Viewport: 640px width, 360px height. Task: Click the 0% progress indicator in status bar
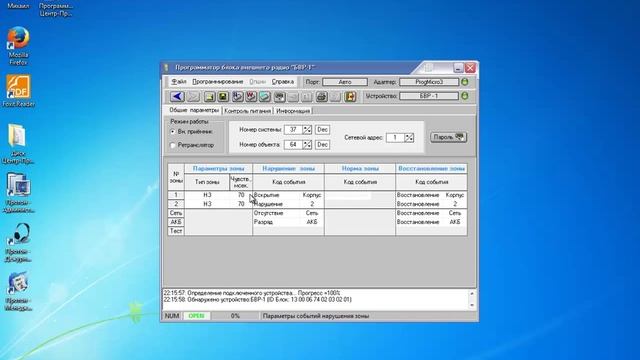(235, 316)
